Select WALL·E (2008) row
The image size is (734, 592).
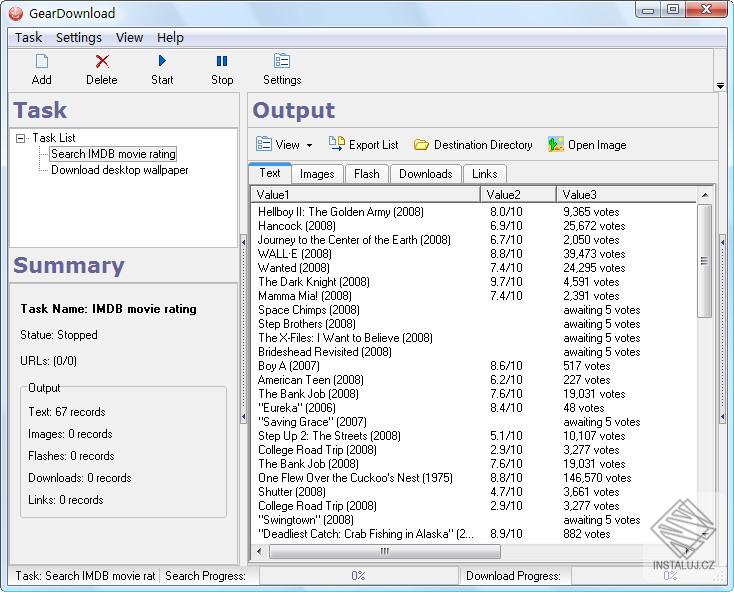click(x=473, y=254)
